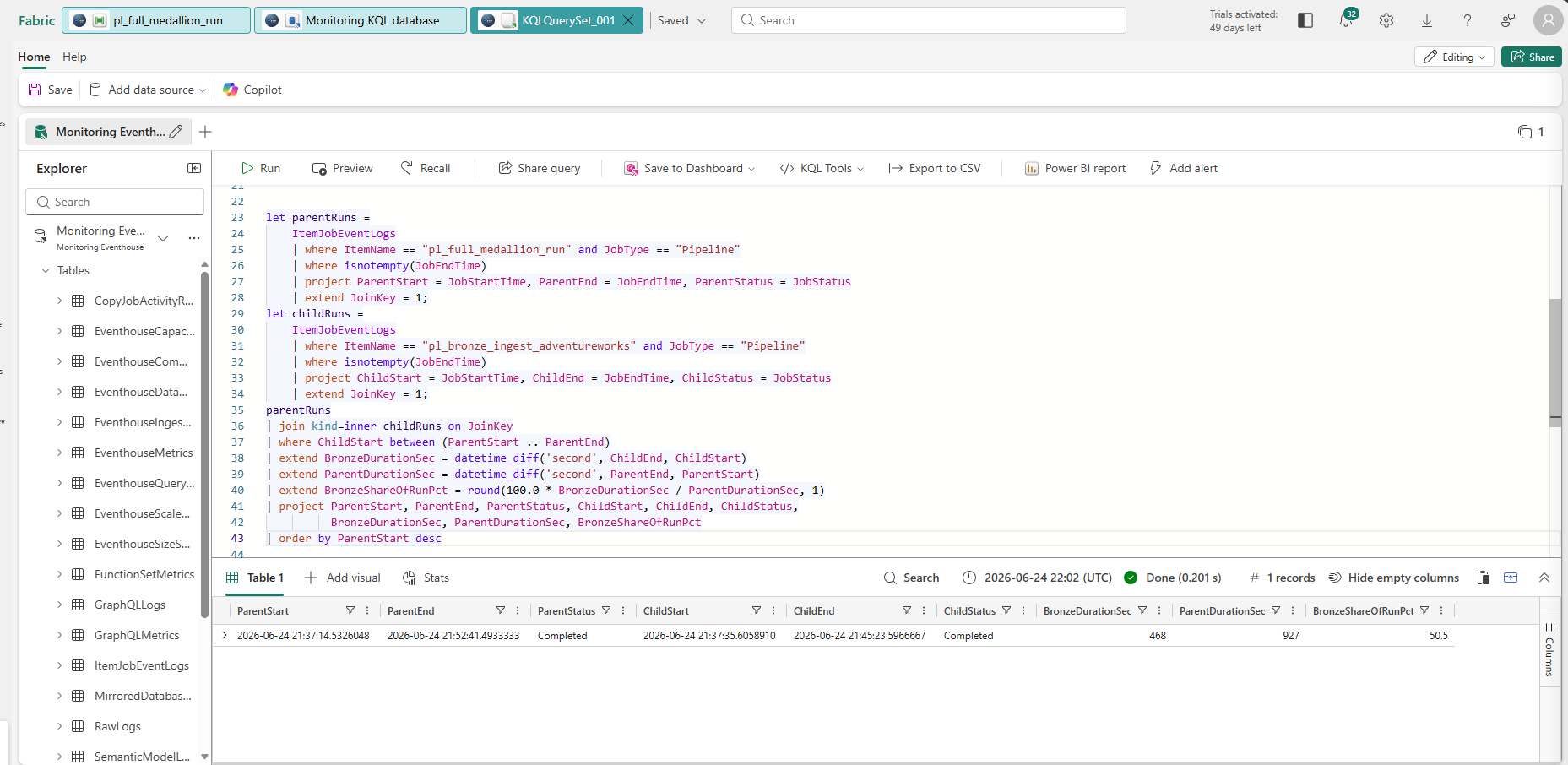Open Stats for results
Image resolution: width=1568 pixels, height=765 pixels.
pyautogui.click(x=426, y=578)
